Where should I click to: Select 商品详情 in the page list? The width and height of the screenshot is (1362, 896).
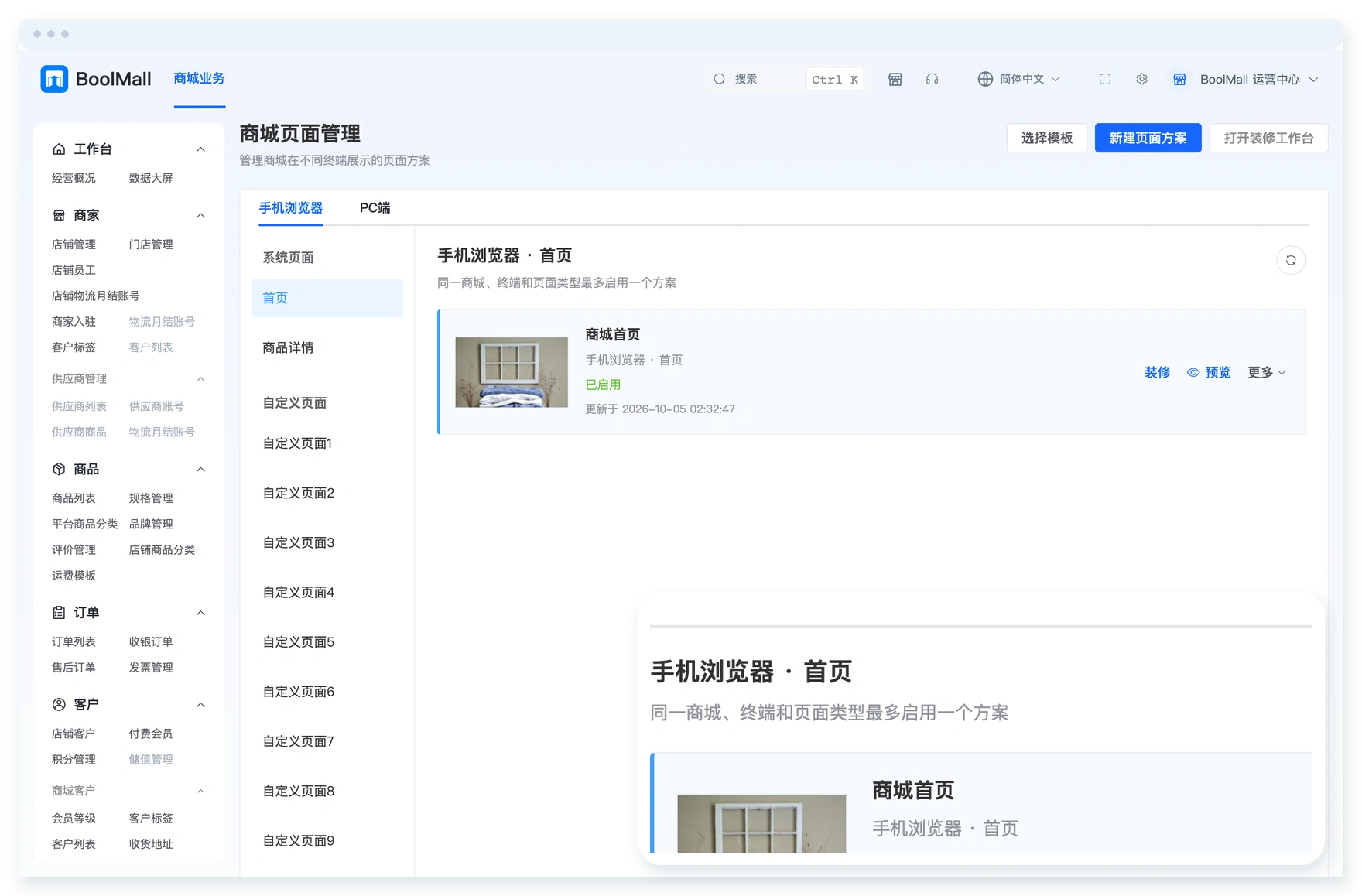[327, 347]
